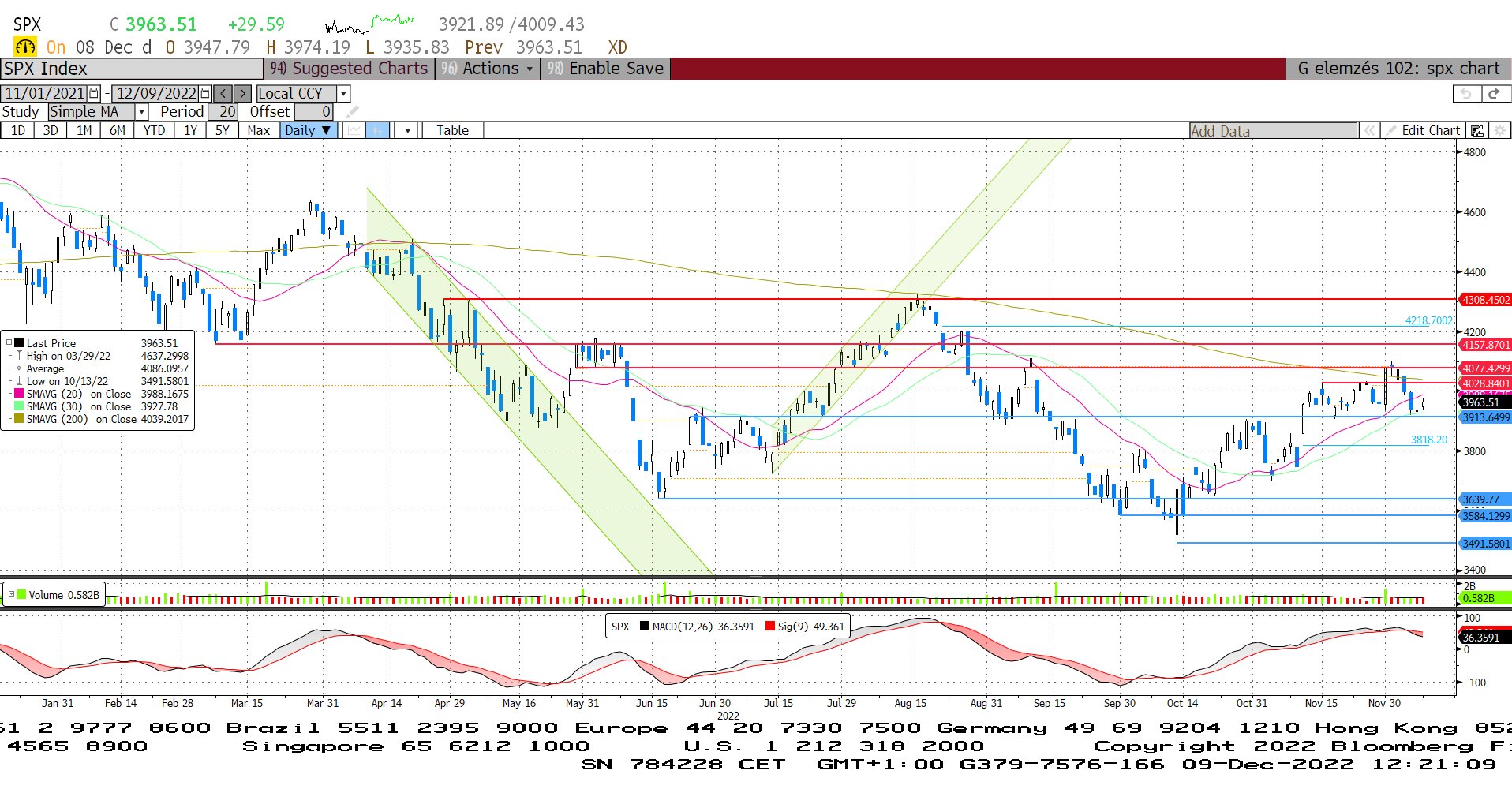The height and width of the screenshot is (808, 1512).
Task: Open the chart export icon beside Edit Chart
Action: point(1476,131)
